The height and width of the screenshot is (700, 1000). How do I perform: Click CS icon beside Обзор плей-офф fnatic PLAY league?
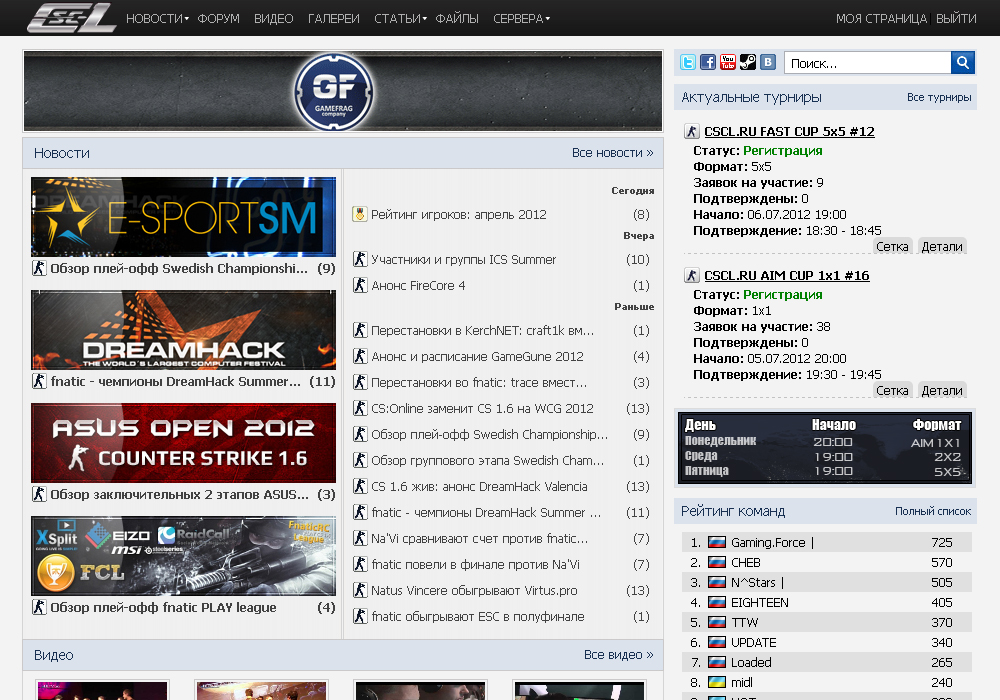[x=39, y=607]
